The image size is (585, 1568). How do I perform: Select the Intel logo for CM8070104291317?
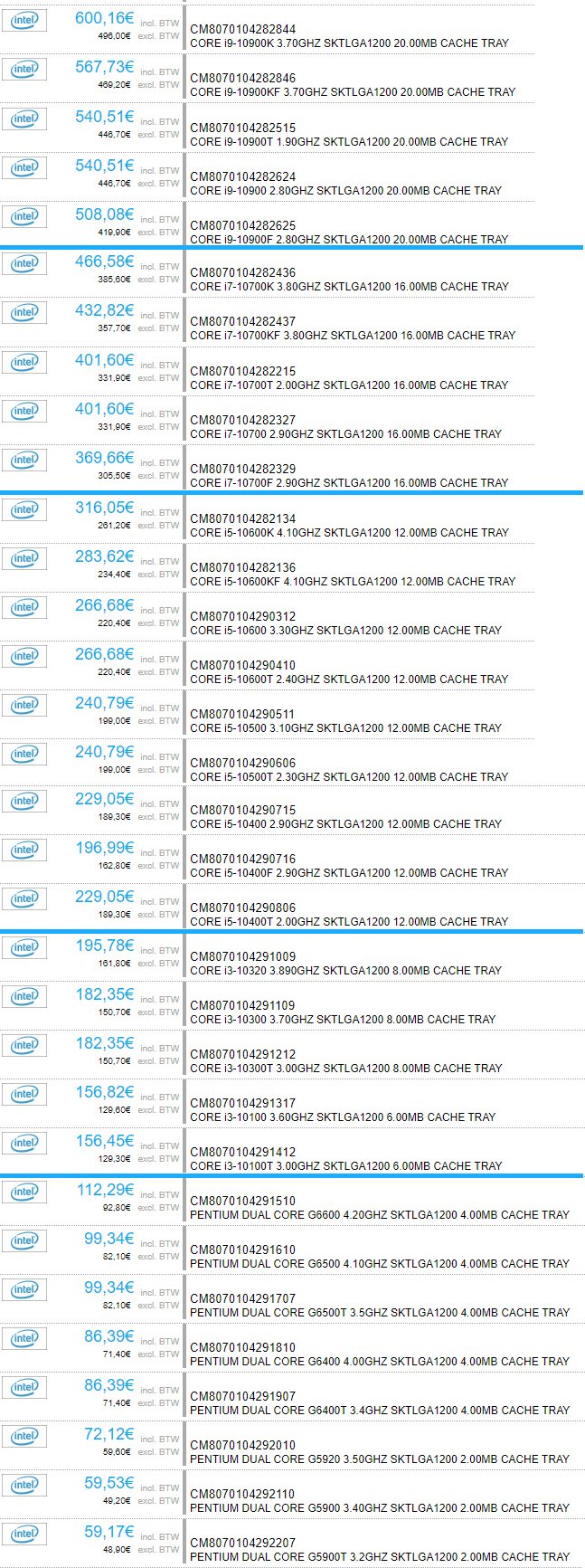24,1094
